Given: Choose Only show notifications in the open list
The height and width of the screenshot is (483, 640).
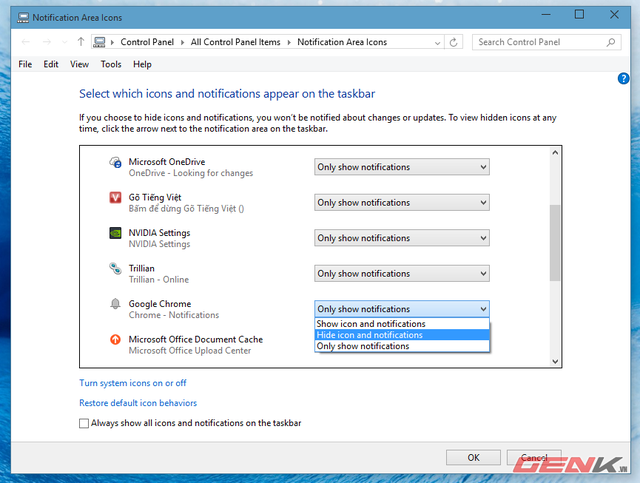Looking at the screenshot, I should click(402, 346).
